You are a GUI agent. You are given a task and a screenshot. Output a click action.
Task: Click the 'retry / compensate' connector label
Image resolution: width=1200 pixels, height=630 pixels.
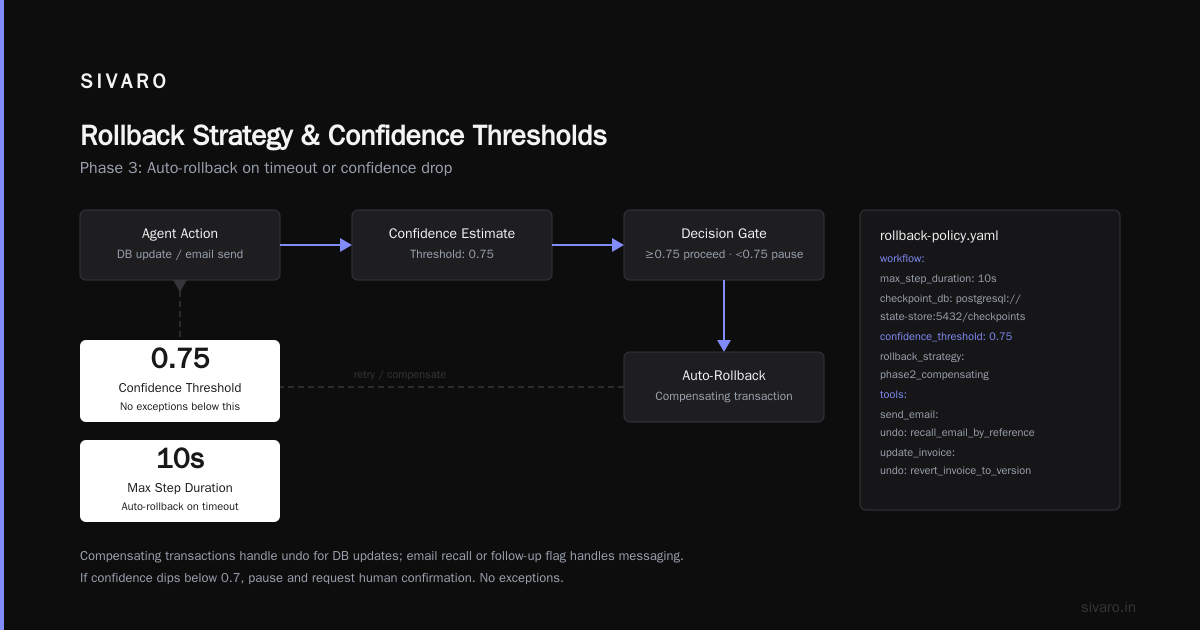pyautogui.click(x=400, y=375)
